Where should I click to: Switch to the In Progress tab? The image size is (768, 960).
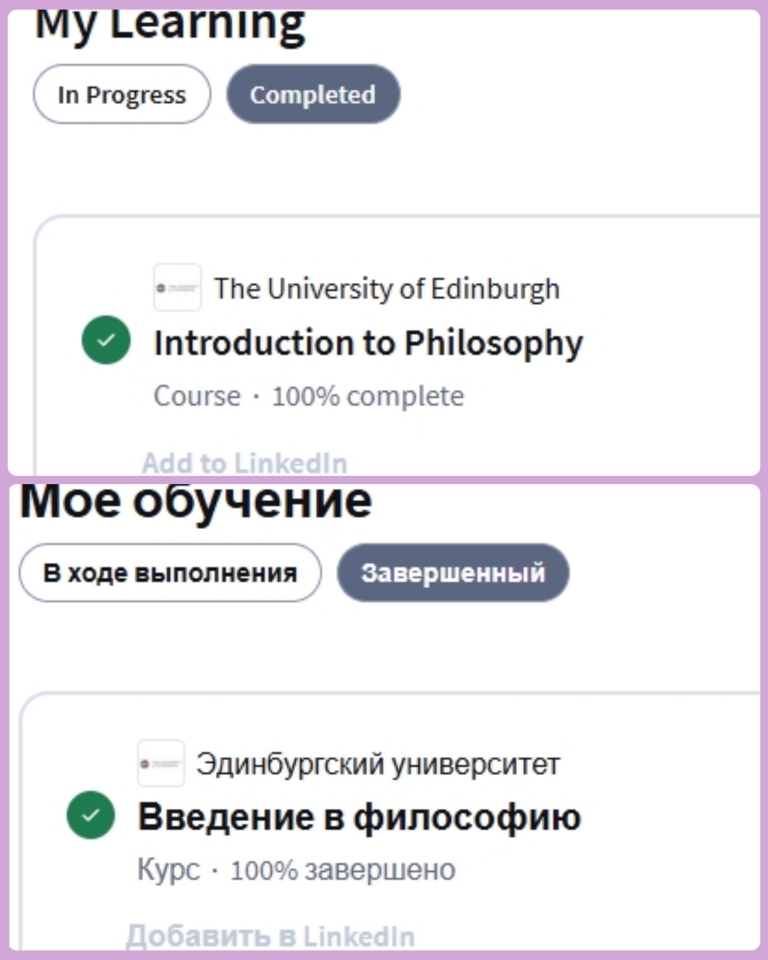click(122, 95)
